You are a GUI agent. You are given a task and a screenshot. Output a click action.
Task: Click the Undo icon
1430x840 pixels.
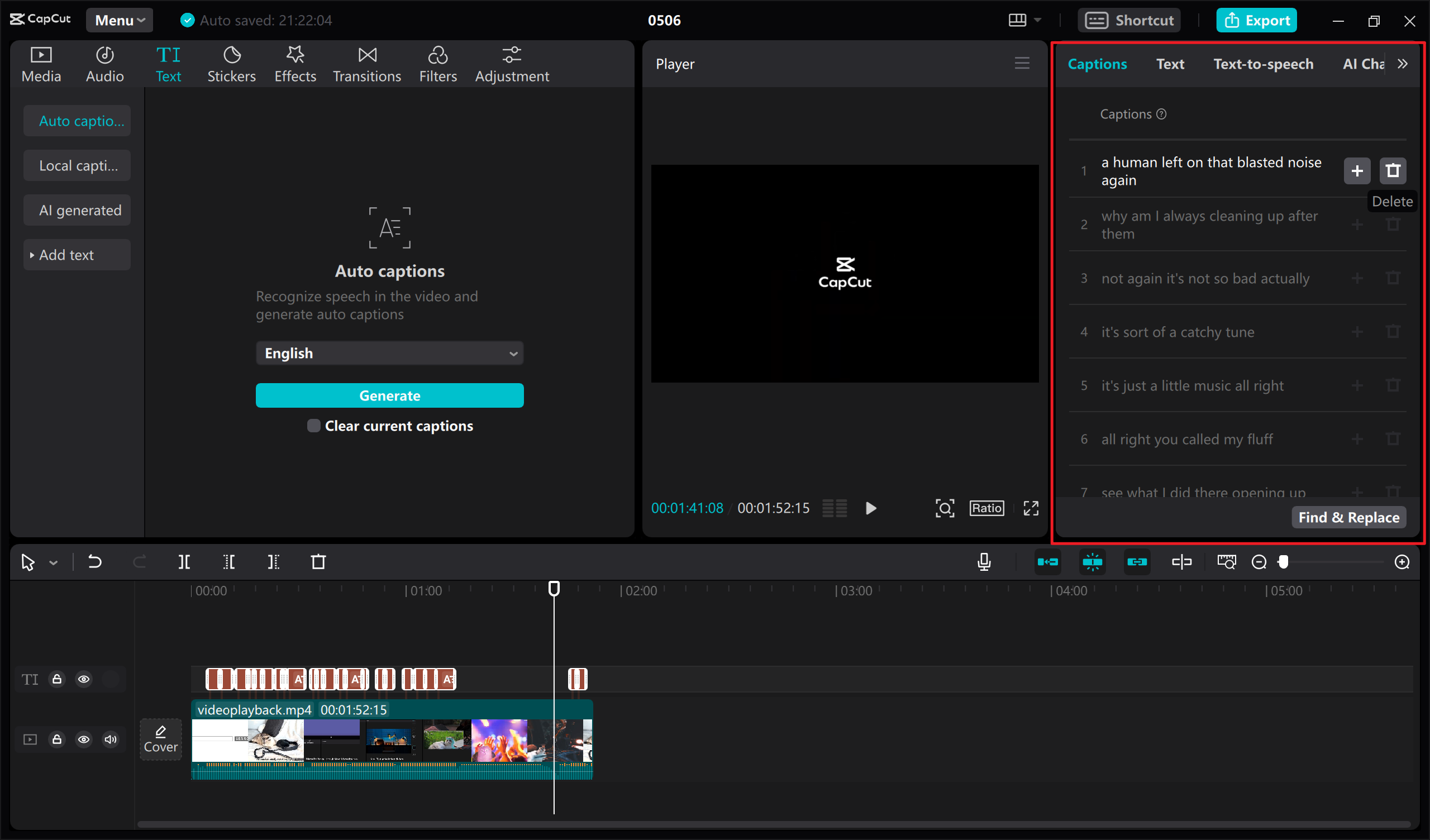(94, 562)
